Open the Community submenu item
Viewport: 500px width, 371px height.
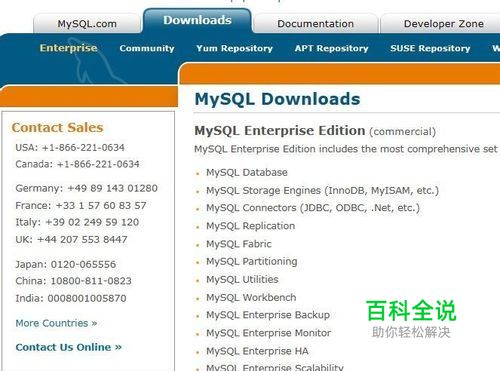pyautogui.click(x=147, y=48)
